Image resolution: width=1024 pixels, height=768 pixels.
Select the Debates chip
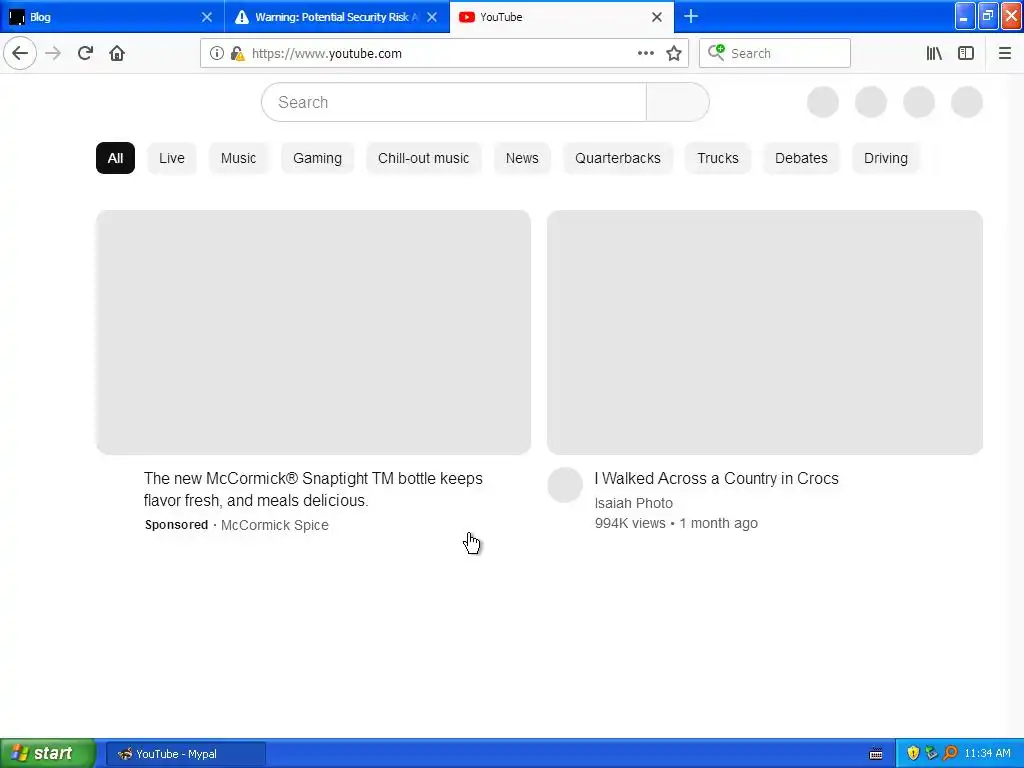pyautogui.click(x=801, y=158)
